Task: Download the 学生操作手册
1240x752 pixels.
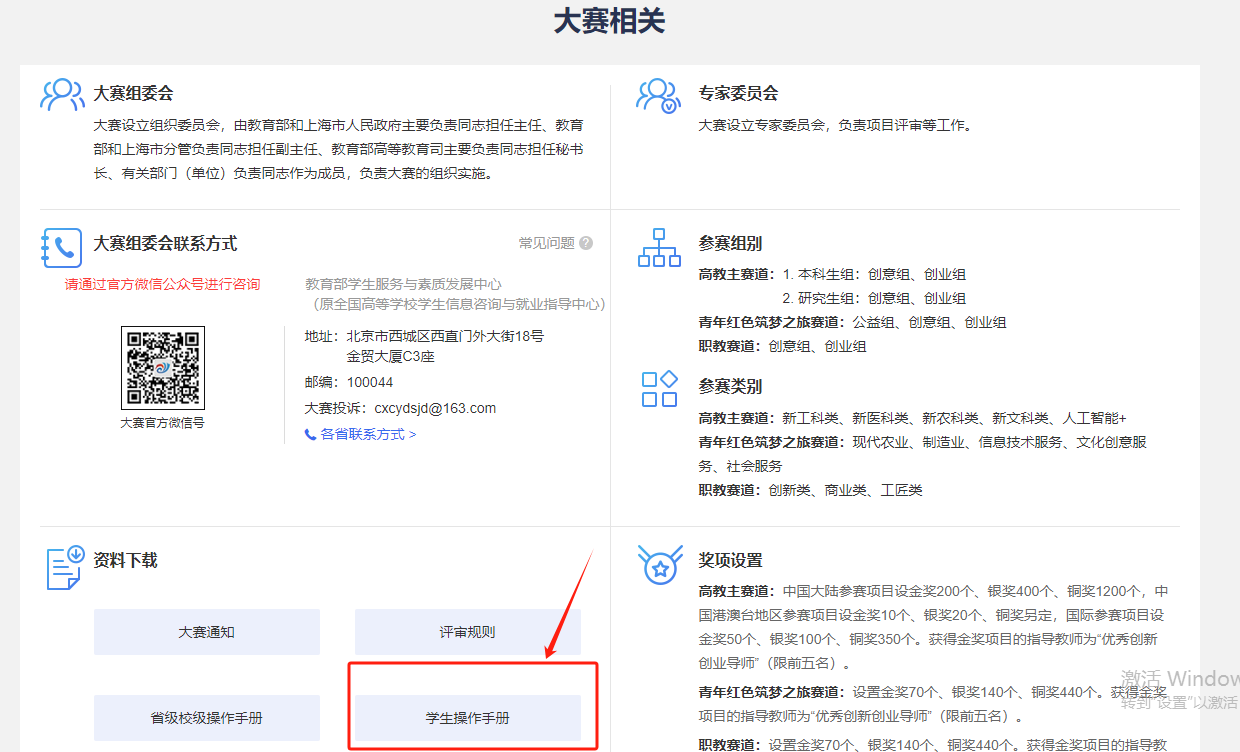Action: click(467, 718)
